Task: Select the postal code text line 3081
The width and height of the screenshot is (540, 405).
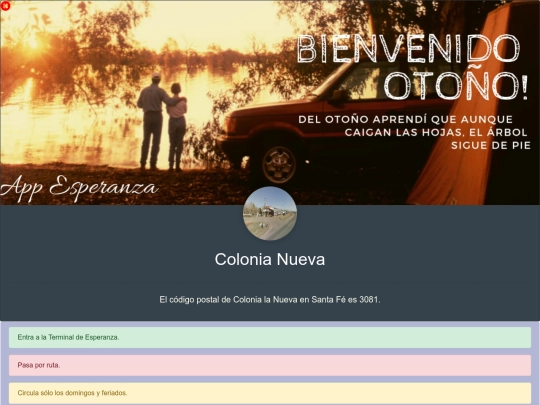Action: [x=270, y=300]
